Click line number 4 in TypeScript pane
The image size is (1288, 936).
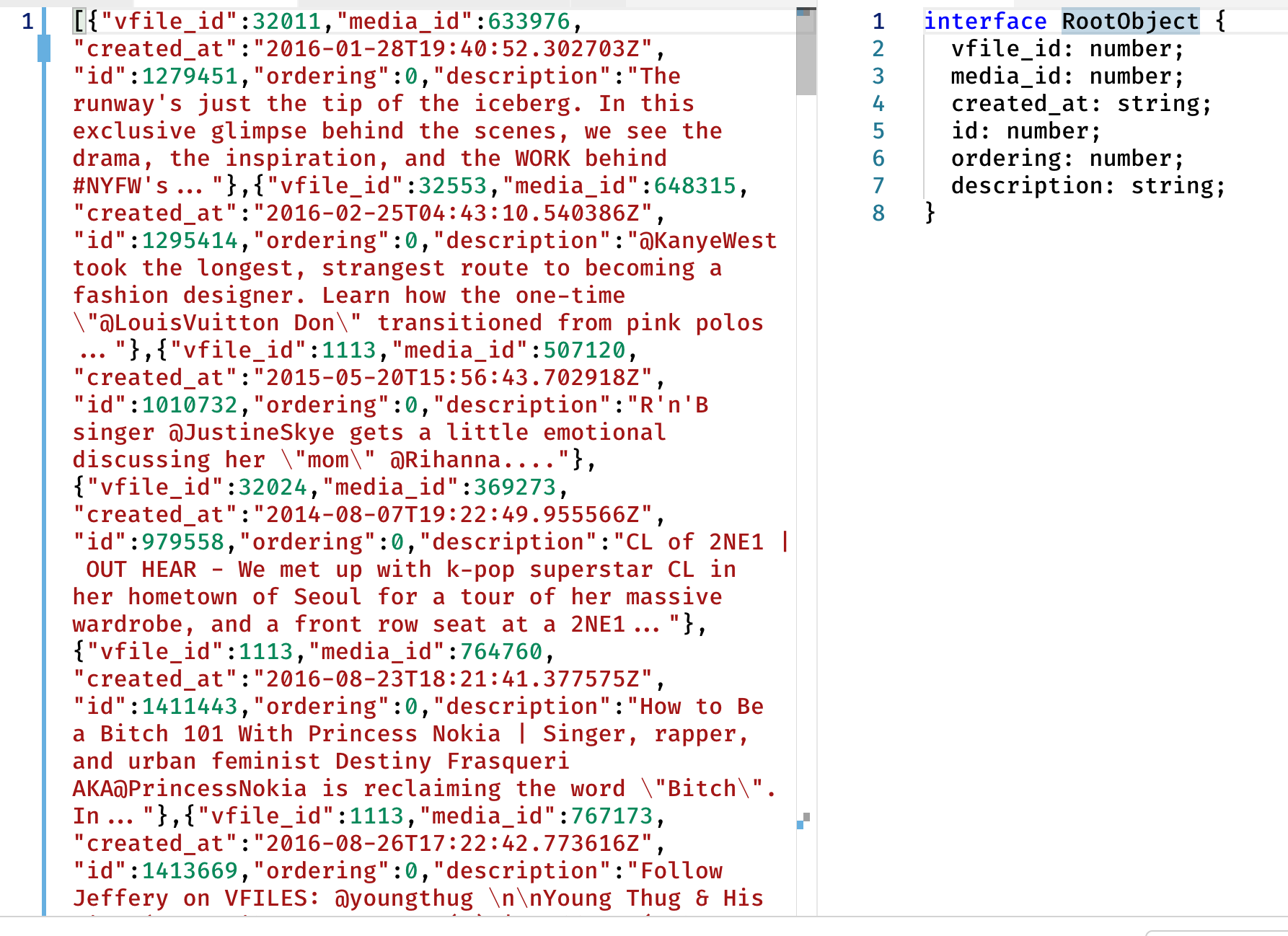click(x=878, y=104)
